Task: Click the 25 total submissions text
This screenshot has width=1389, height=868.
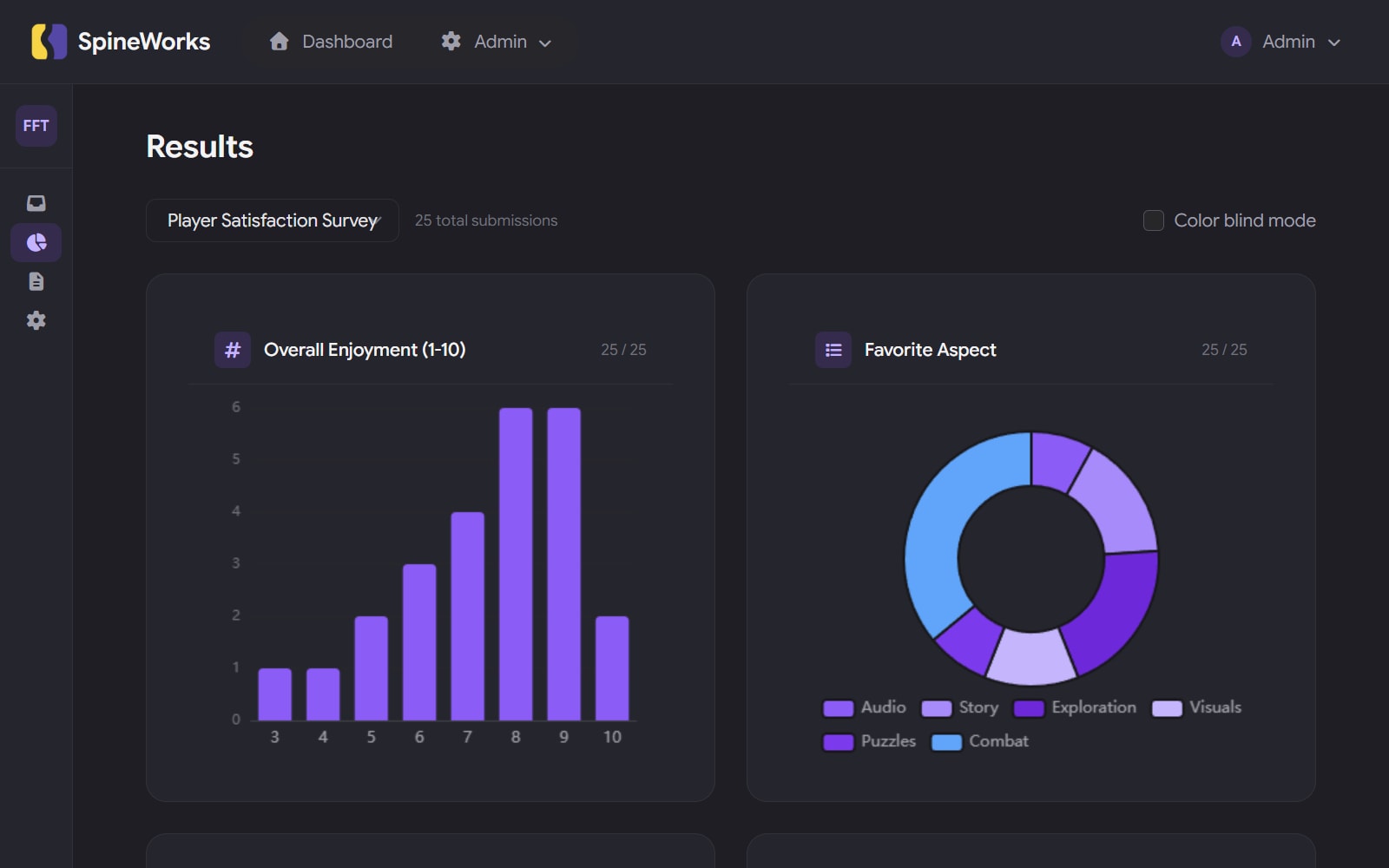Action: tap(486, 220)
